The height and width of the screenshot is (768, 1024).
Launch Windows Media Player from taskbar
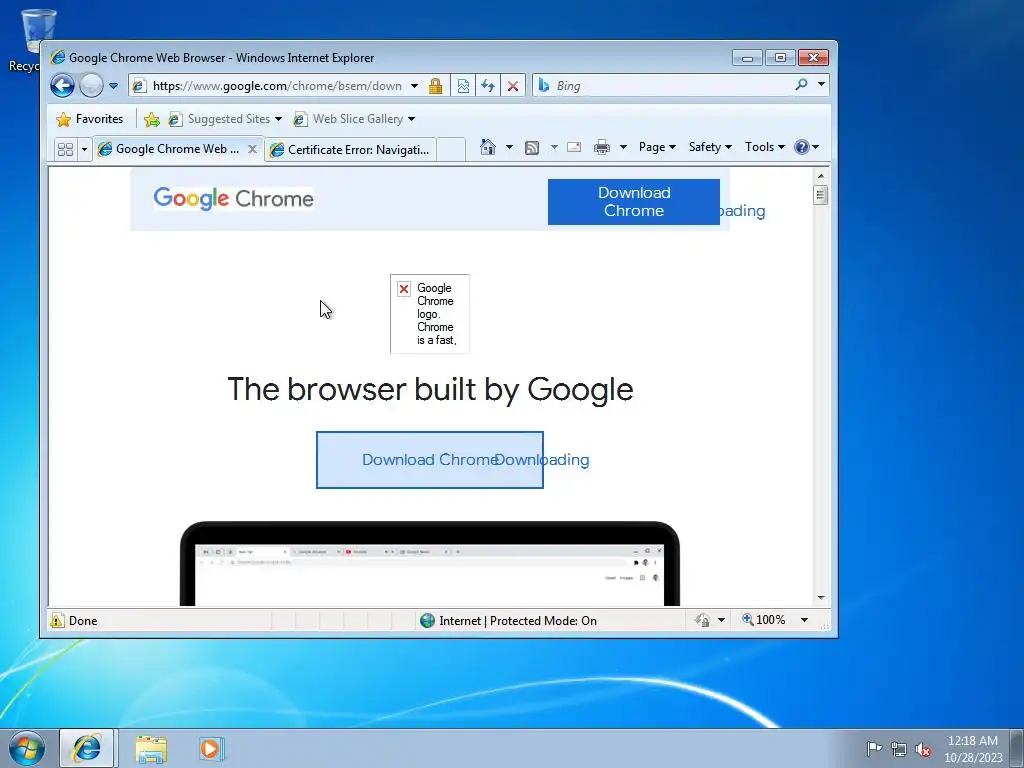[210, 748]
